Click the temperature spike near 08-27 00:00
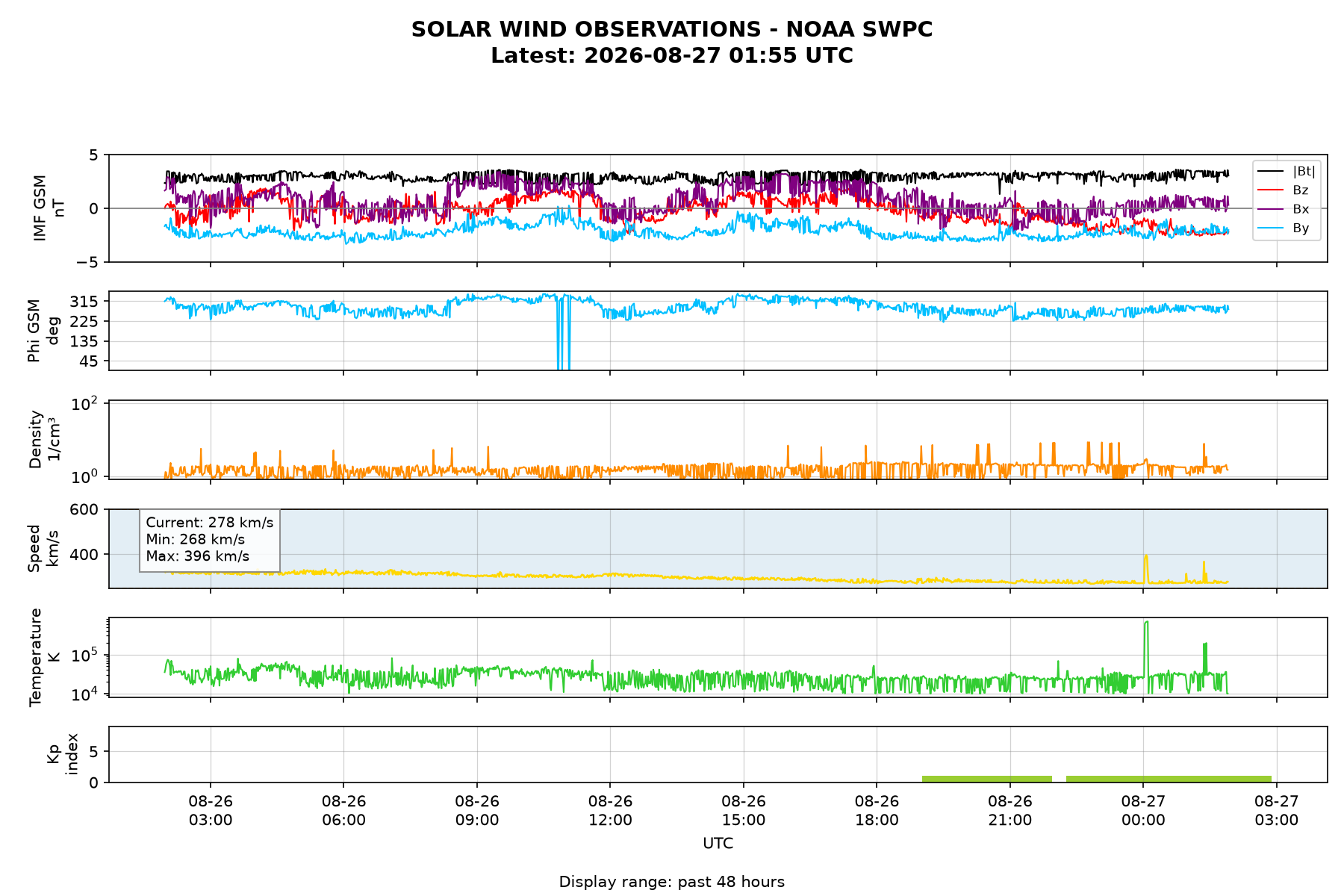Screen dimensions: 1344x896 tap(1147, 648)
